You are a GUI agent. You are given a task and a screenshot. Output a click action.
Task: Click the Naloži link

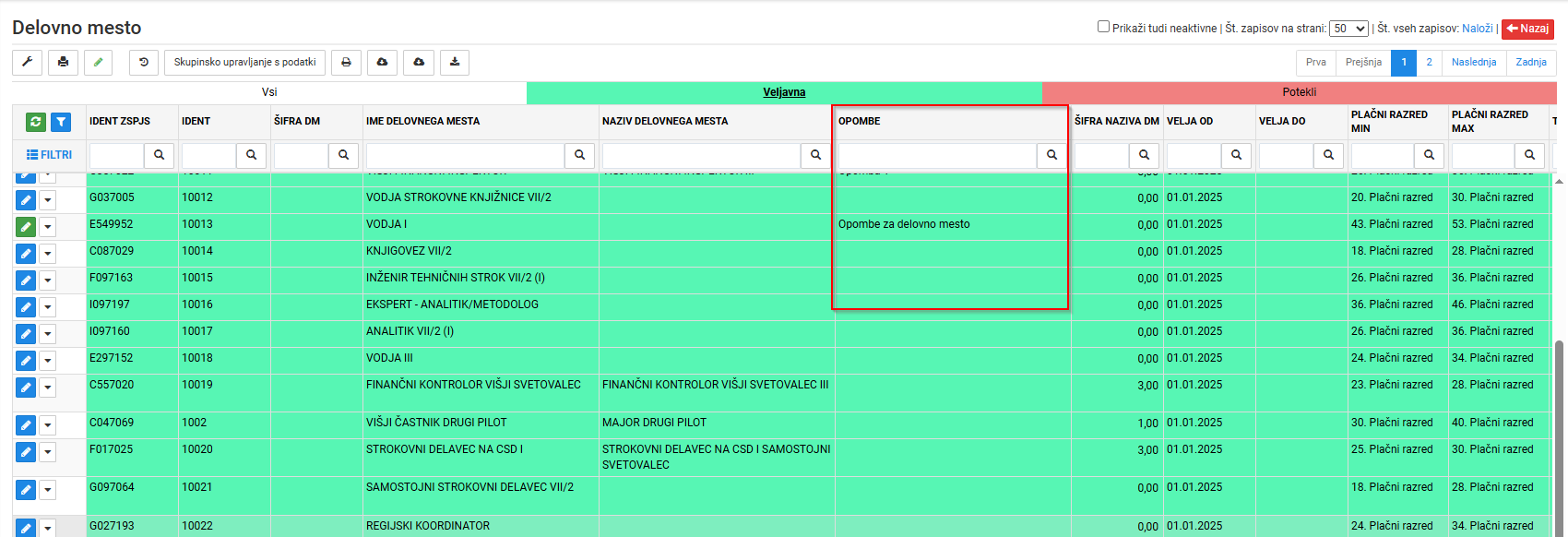coord(1477,29)
